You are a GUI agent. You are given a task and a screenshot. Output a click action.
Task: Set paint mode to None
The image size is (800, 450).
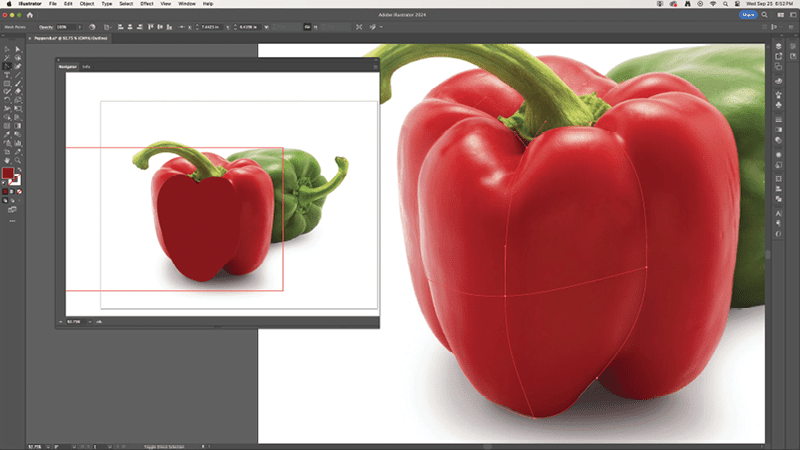pyautogui.click(x=19, y=192)
